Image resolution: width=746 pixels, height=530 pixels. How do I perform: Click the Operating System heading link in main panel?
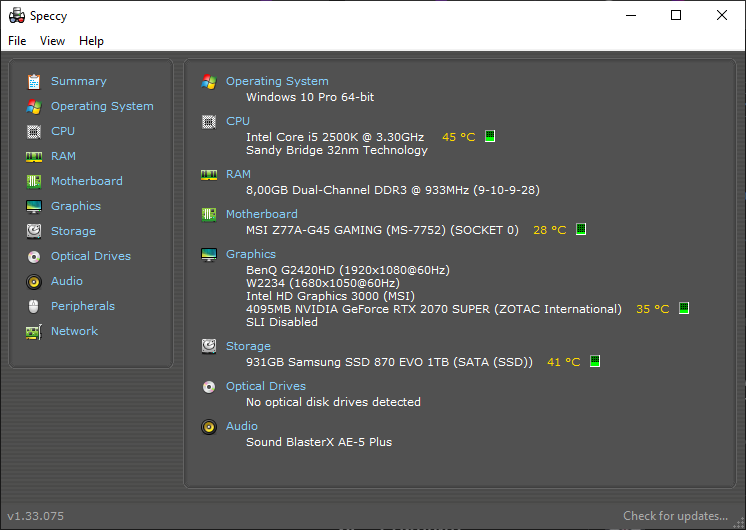(x=277, y=81)
